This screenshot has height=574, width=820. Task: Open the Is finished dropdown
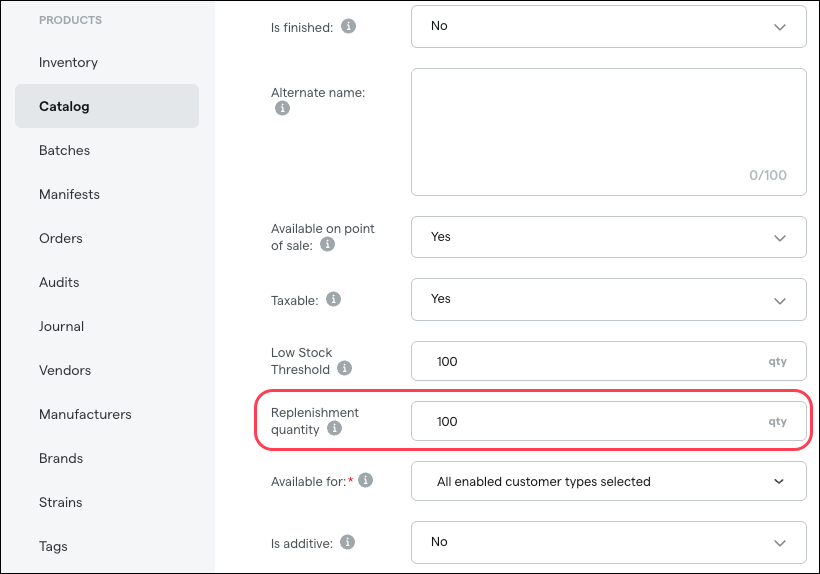point(609,27)
